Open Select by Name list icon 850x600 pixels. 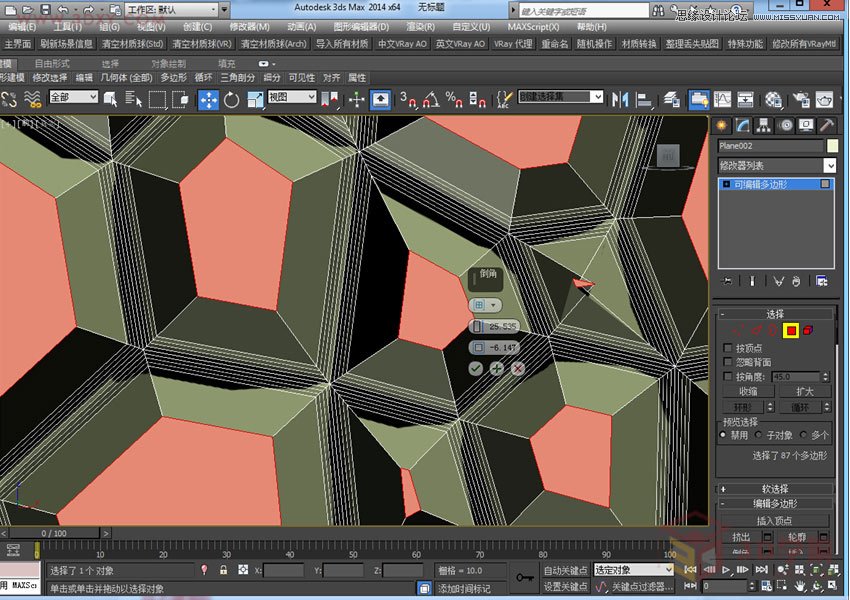point(133,100)
